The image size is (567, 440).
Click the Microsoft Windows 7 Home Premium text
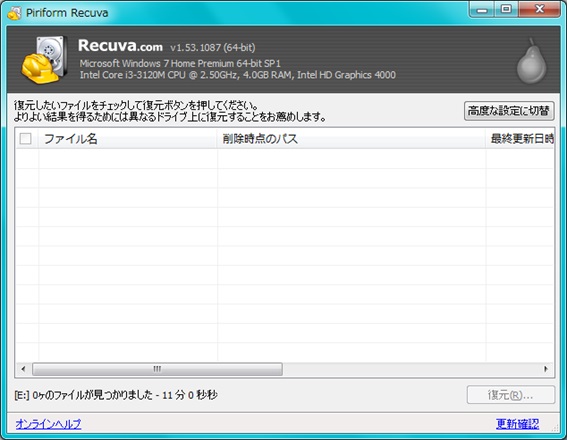click(x=180, y=64)
